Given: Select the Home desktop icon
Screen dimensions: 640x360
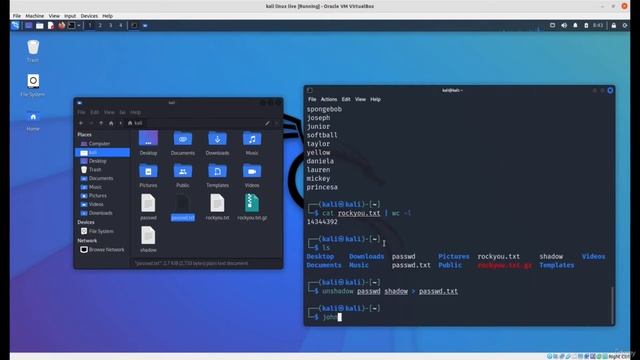Looking at the screenshot, I should 33,120.
